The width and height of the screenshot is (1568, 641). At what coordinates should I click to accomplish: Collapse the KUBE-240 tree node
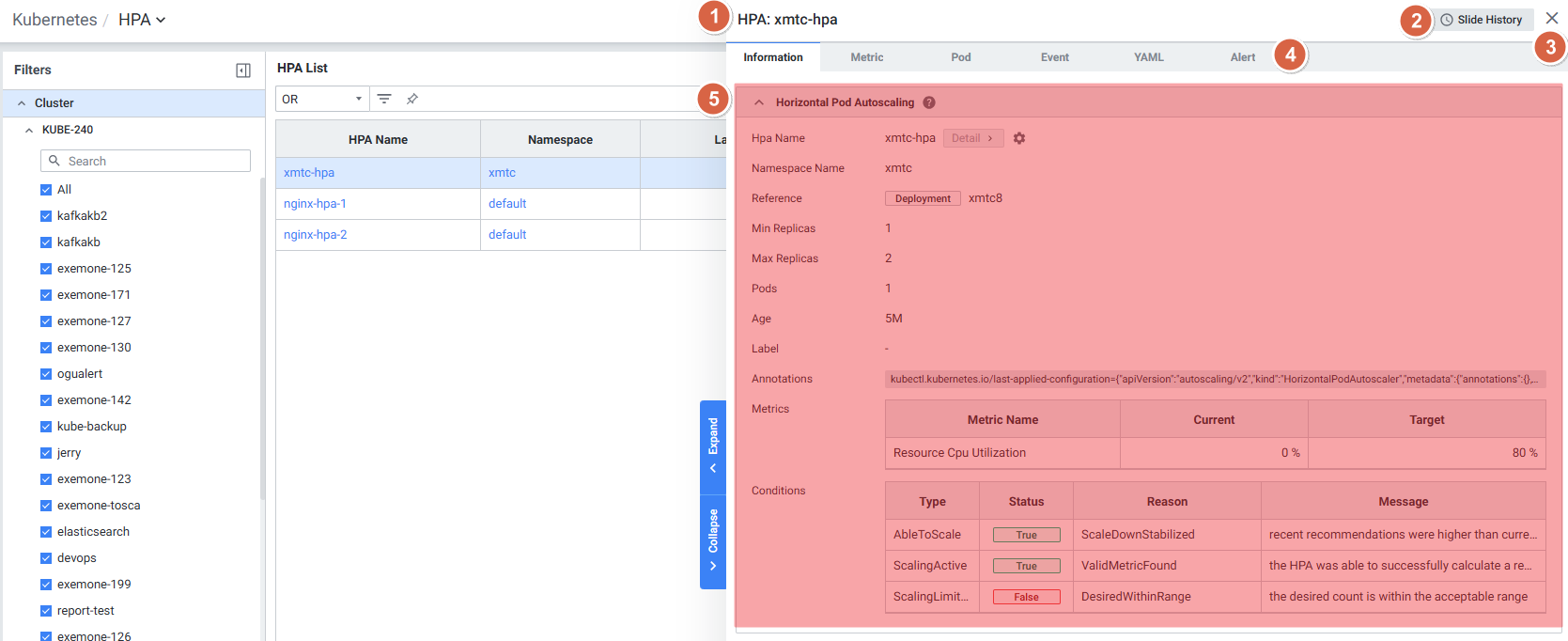point(29,131)
